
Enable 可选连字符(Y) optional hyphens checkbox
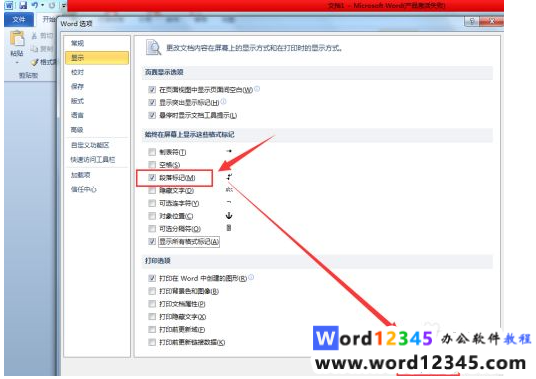point(152,203)
